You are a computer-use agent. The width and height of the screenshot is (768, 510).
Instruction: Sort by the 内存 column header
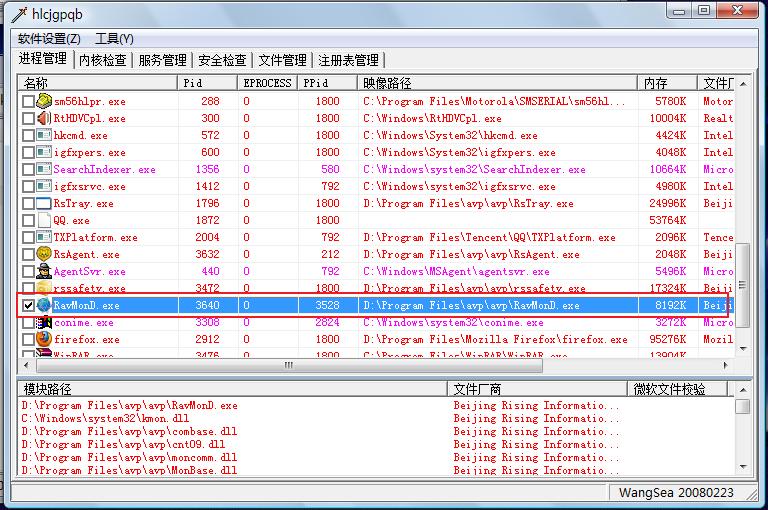pyautogui.click(x=668, y=83)
